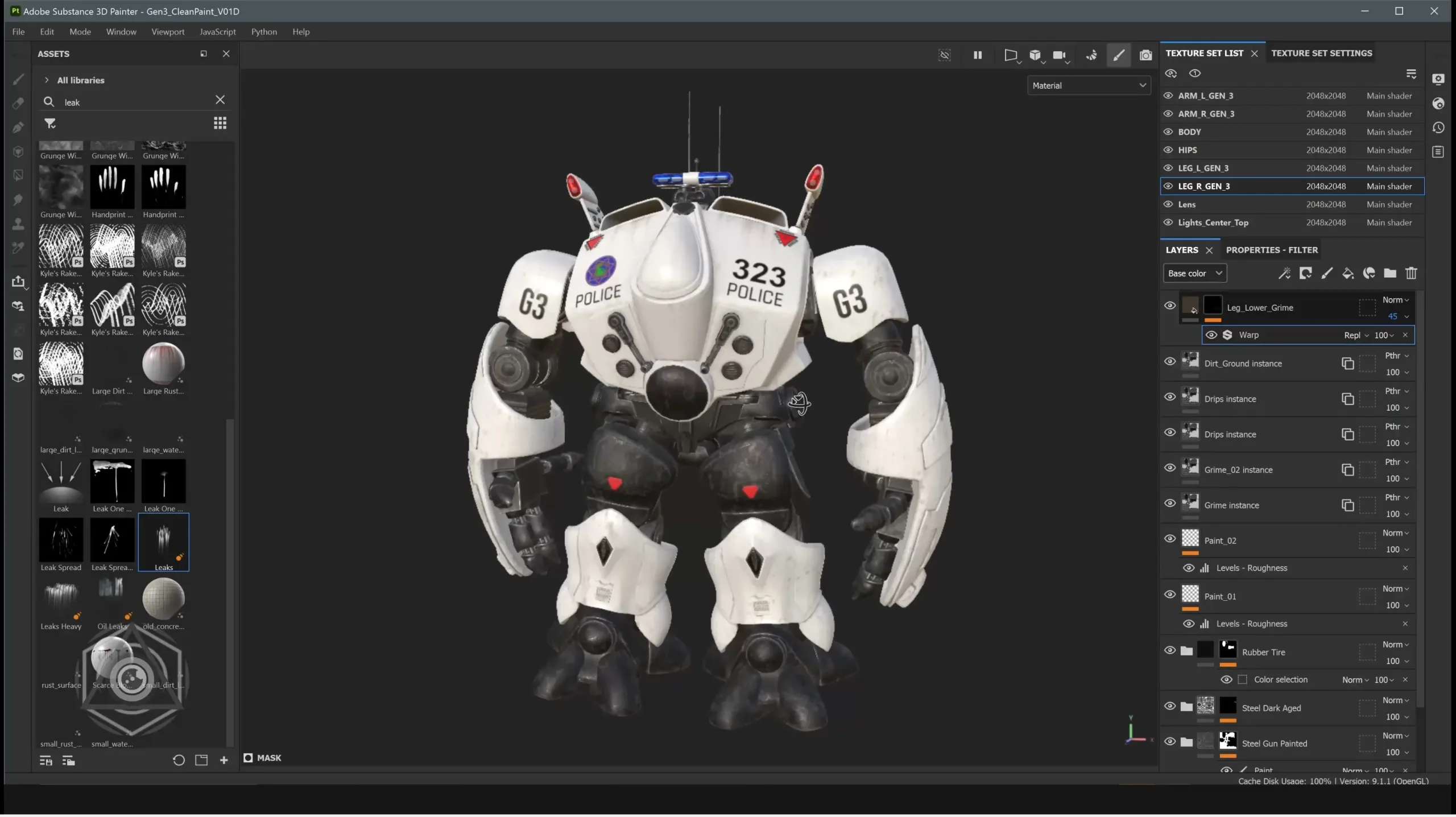This screenshot has height=817, width=1456.
Task: Open the Viewport menu
Action: point(167,32)
